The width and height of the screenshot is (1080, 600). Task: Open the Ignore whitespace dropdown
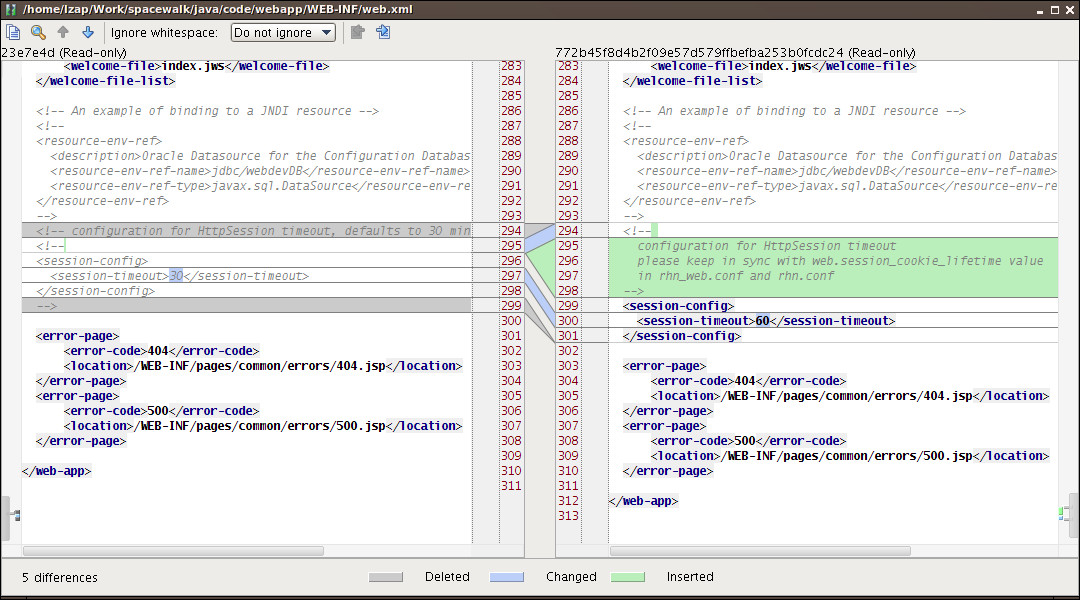point(283,32)
